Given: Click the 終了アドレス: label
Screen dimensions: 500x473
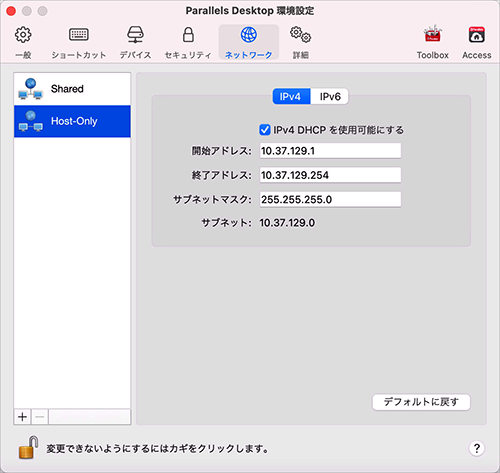Looking at the screenshot, I should [221, 175].
